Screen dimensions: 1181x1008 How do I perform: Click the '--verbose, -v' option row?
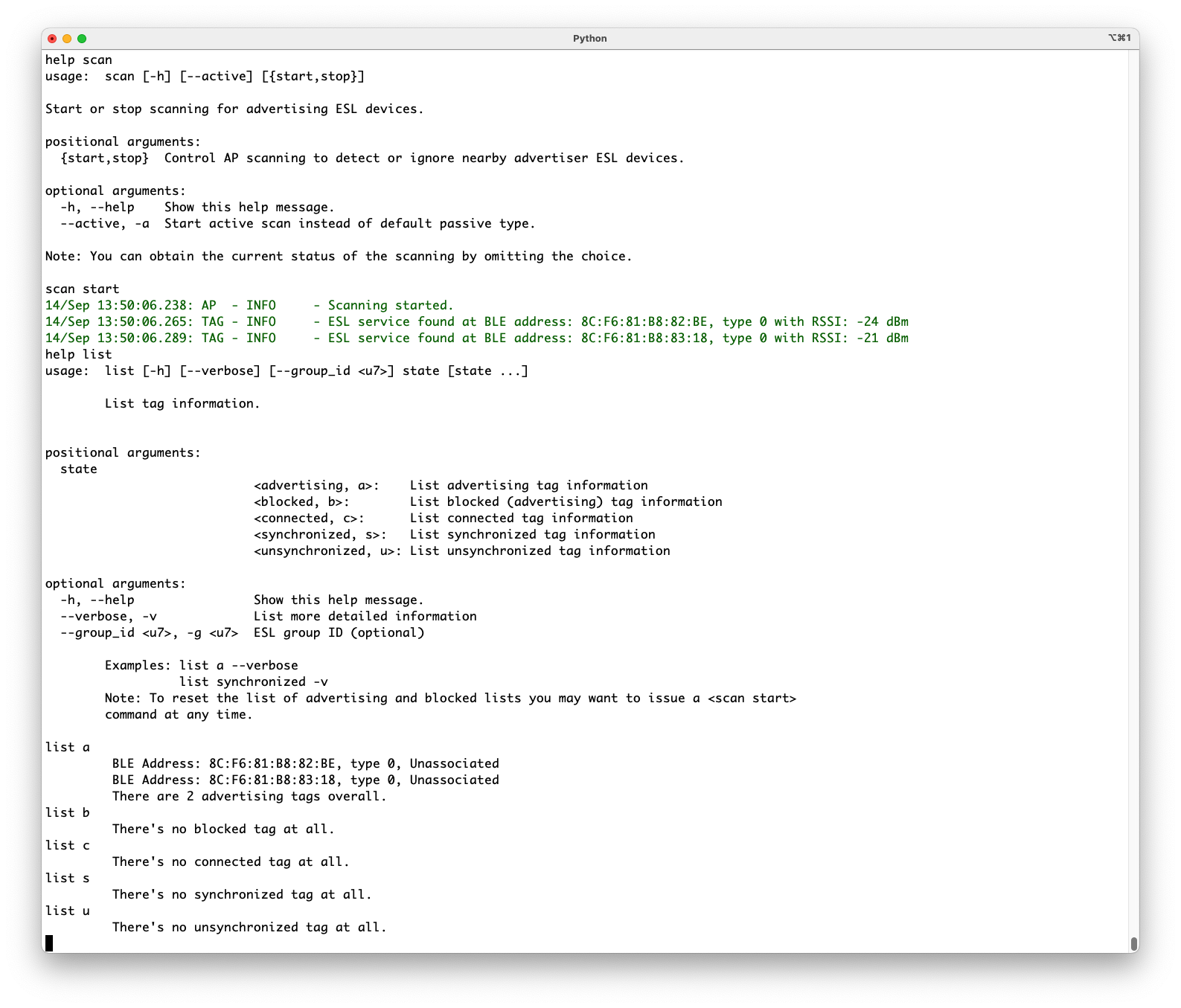coord(269,616)
